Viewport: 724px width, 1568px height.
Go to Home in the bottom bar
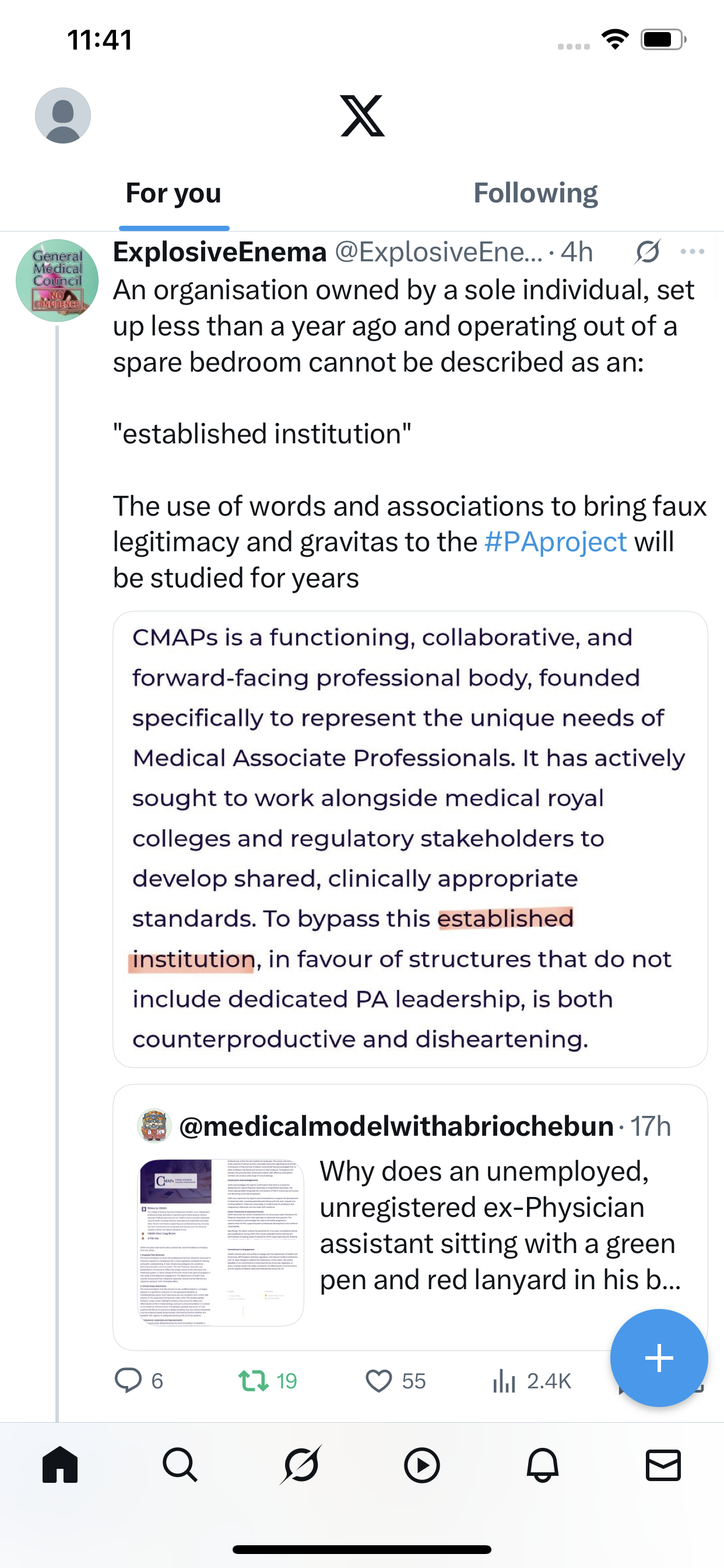60,1465
